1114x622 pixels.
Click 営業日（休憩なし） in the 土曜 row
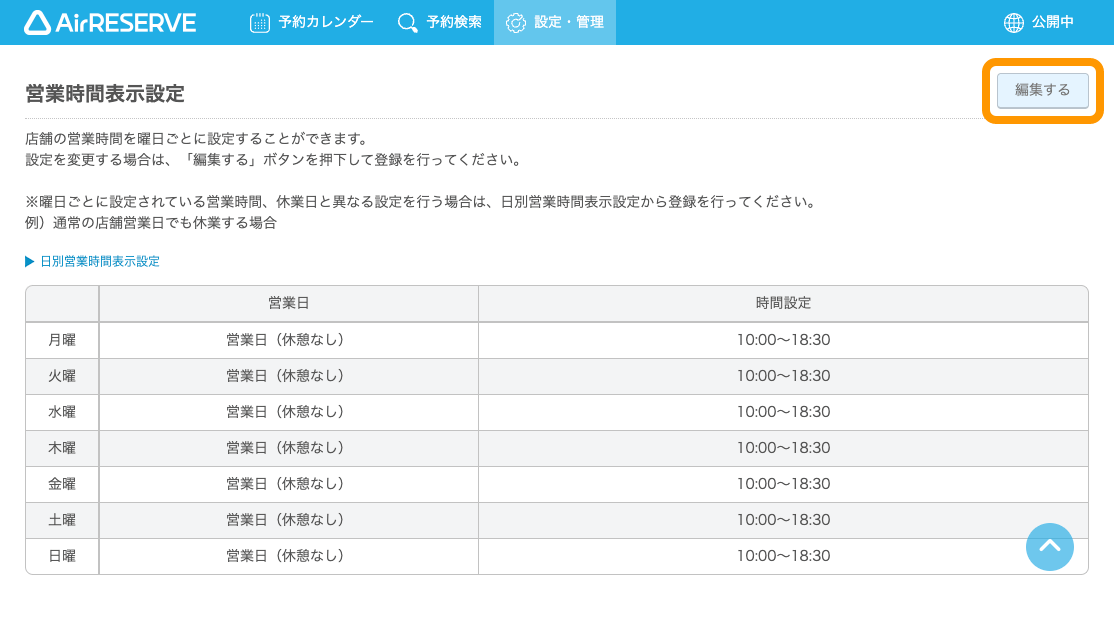click(x=285, y=520)
